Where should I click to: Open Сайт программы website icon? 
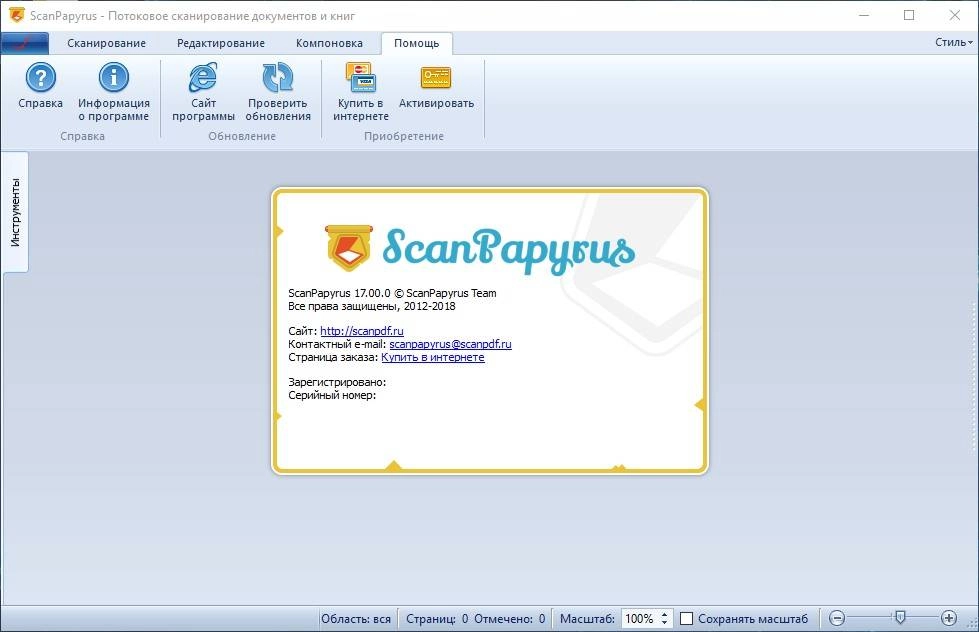(x=203, y=77)
